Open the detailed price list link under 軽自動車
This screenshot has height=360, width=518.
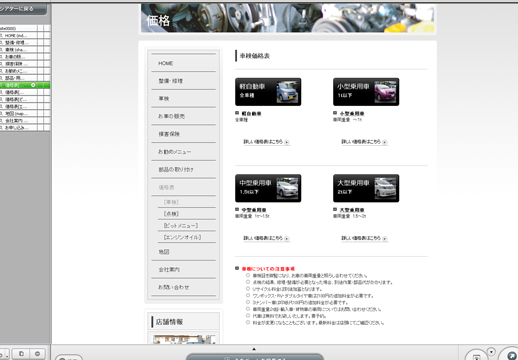pyautogui.click(x=266, y=142)
